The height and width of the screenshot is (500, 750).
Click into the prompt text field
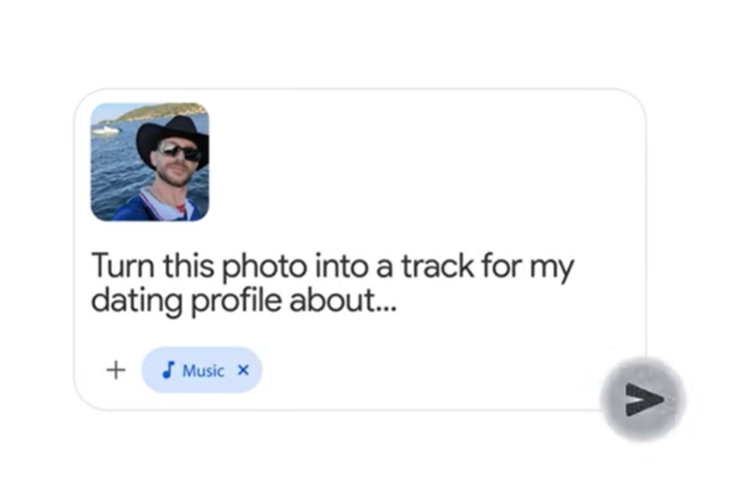point(330,284)
